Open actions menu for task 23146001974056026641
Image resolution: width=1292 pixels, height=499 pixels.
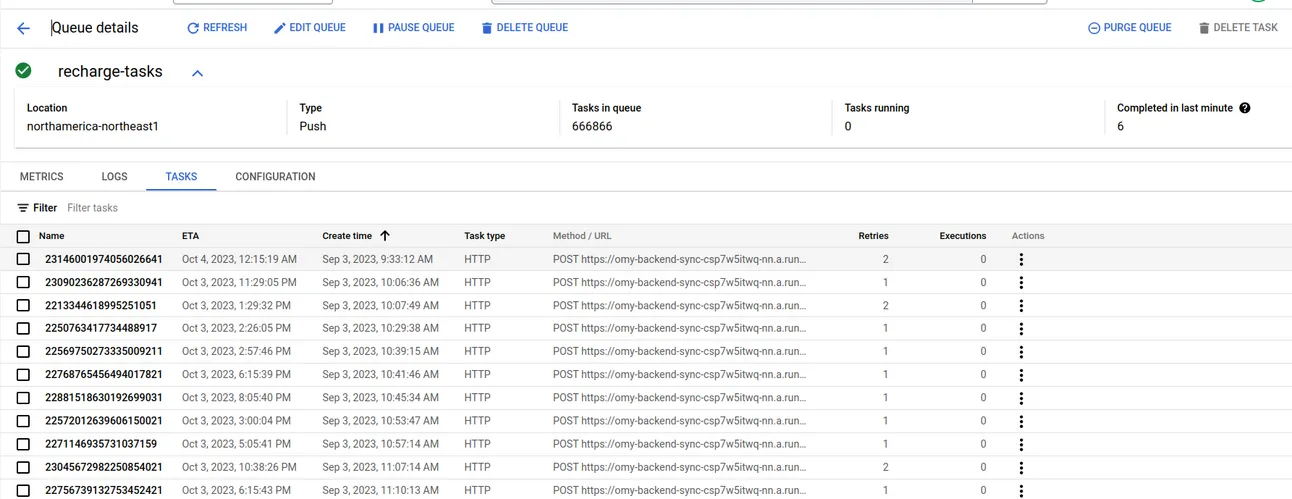pyautogui.click(x=1021, y=260)
